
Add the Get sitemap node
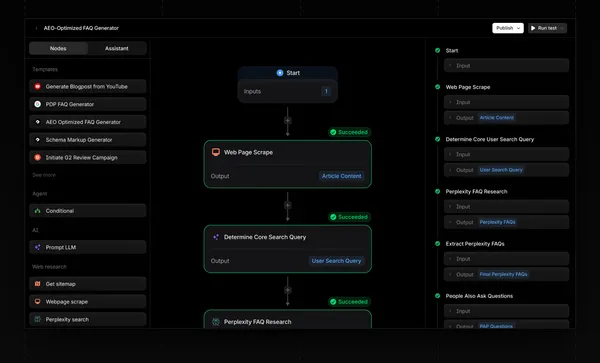88,284
